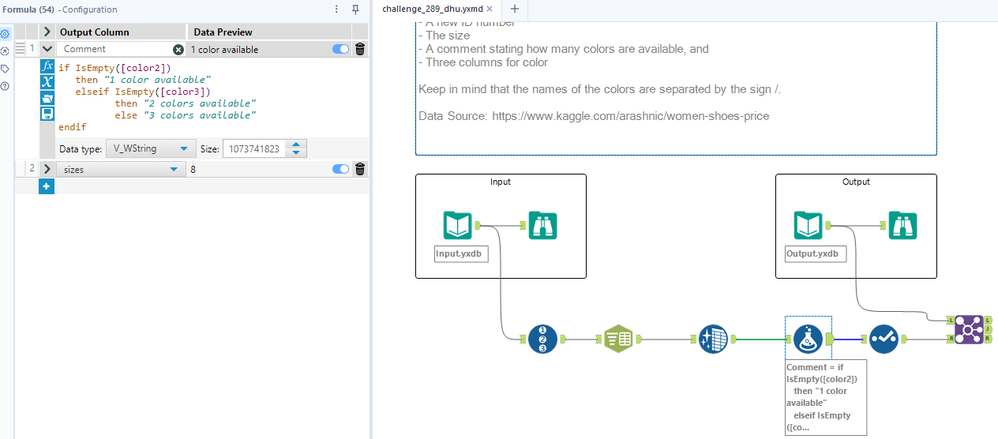This screenshot has width=998, height=439.
Task: Select the Record ID tool on canvas
Action: [542, 339]
